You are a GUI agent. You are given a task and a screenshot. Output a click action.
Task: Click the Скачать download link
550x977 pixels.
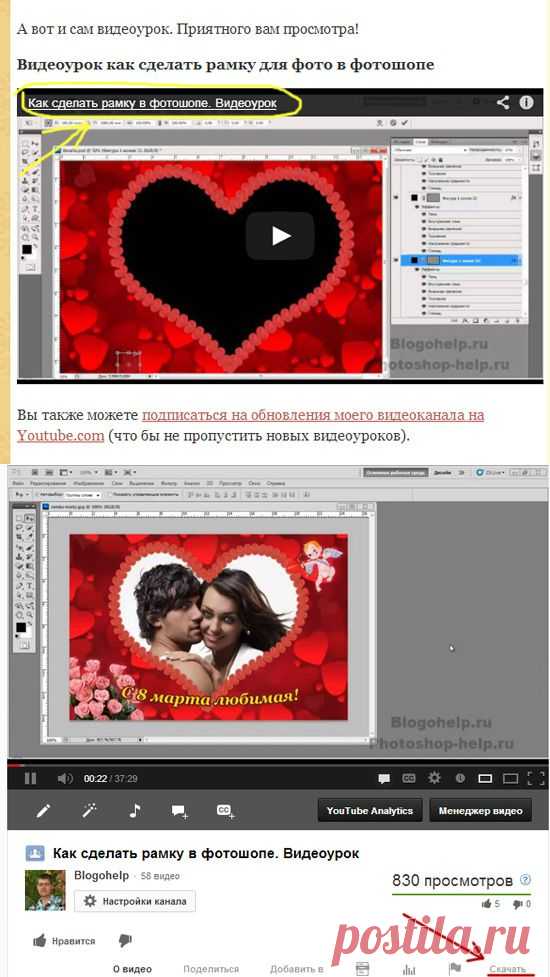(507, 969)
